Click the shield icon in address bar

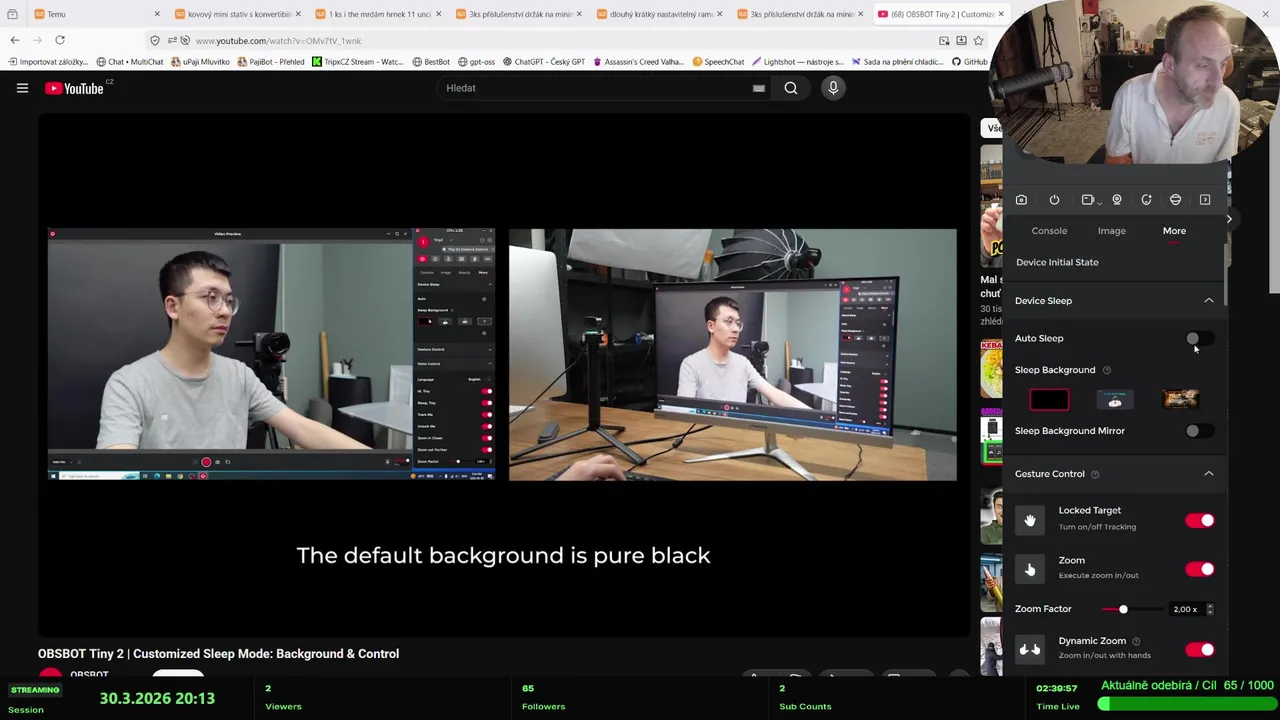(x=154, y=40)
